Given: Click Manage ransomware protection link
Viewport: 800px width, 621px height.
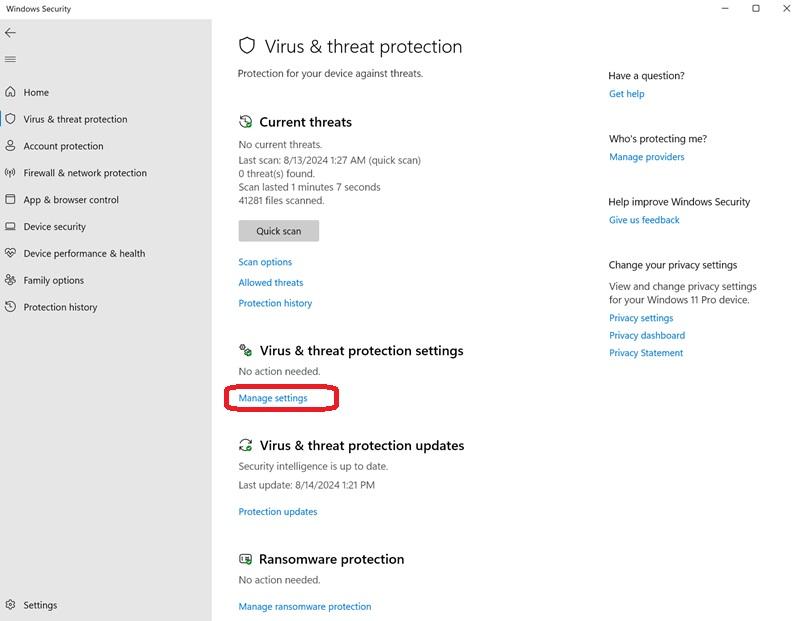Looking at the screenshot, I should click(305, 607).
